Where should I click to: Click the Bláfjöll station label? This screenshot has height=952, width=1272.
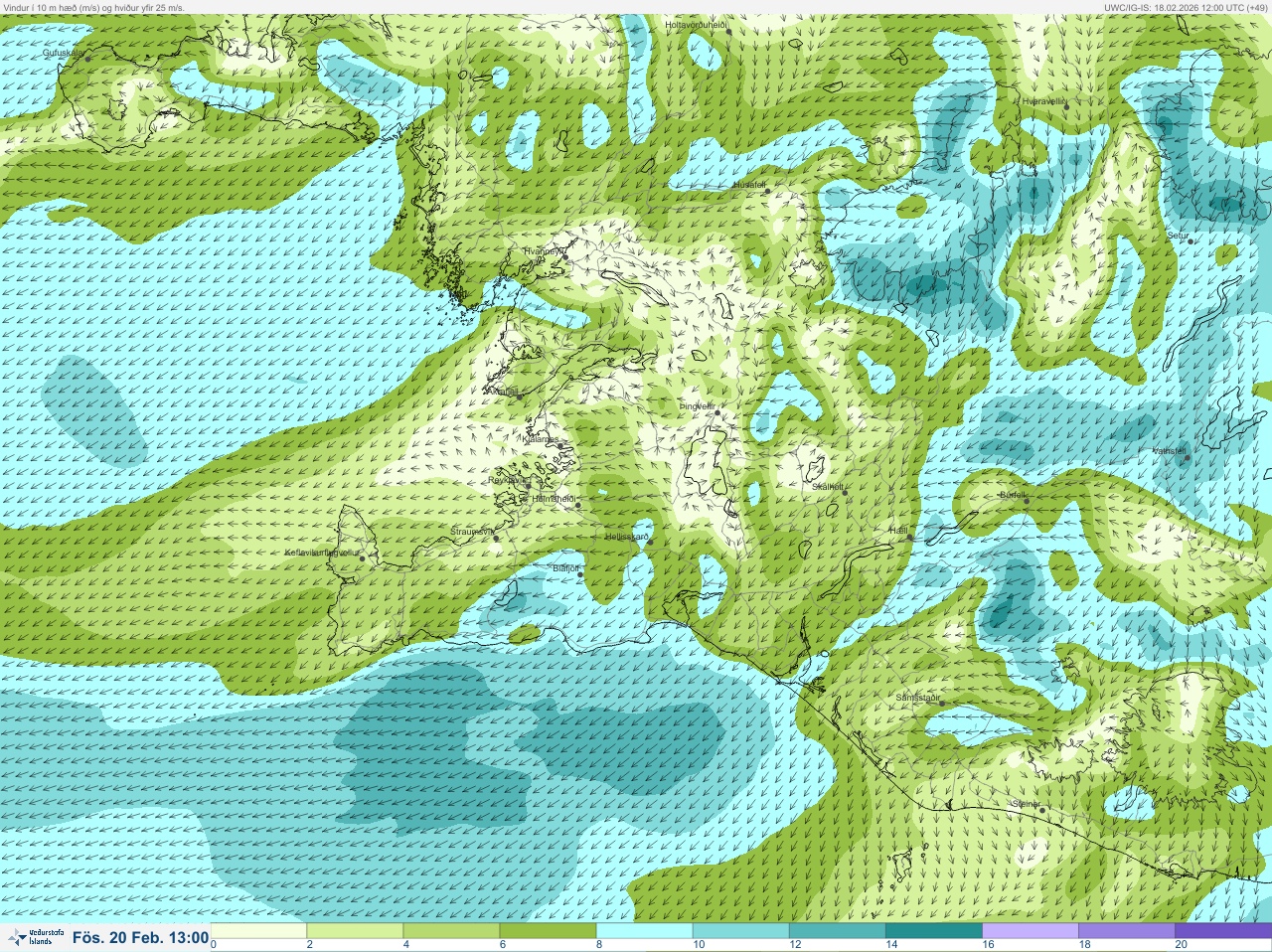(565, 567)
